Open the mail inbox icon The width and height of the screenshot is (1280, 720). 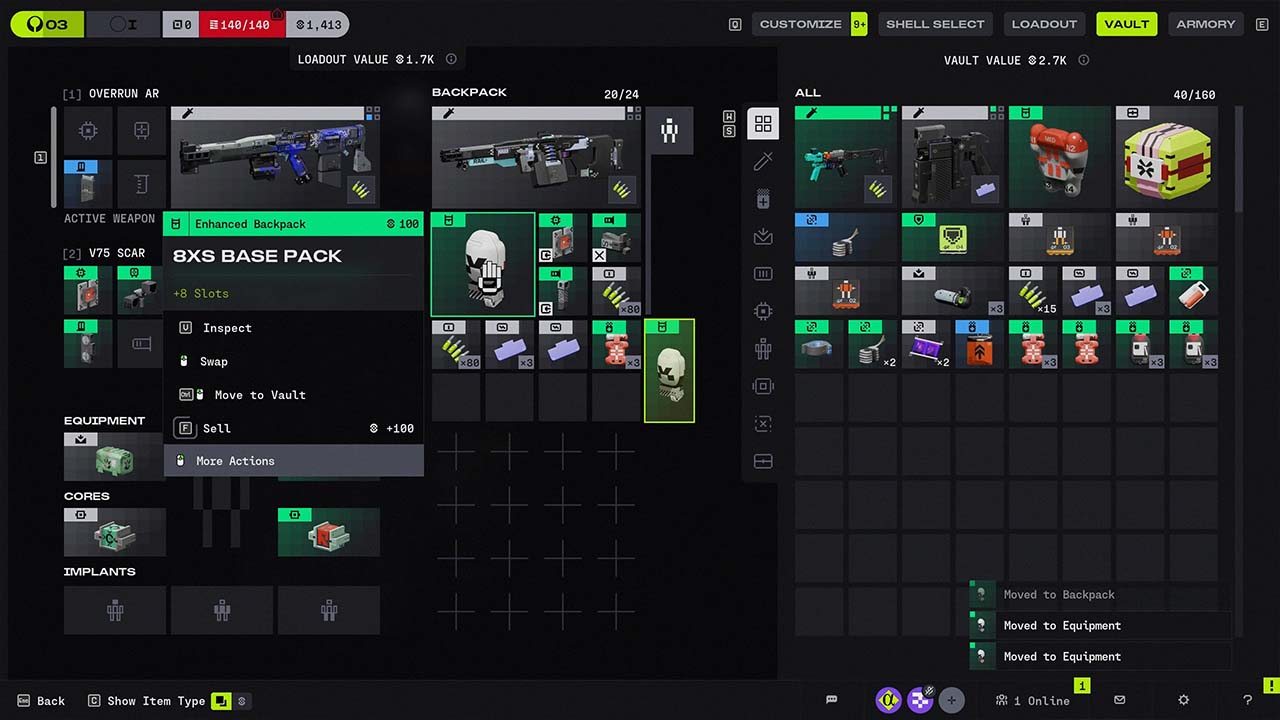pyautogui.click(x=1119, y=700)
